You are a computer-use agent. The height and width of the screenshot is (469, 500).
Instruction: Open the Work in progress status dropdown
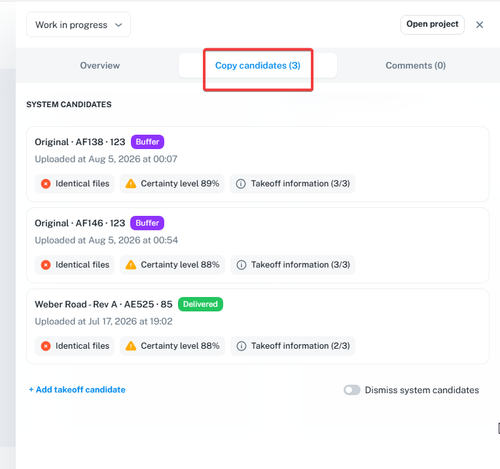(x=78, y=25)
